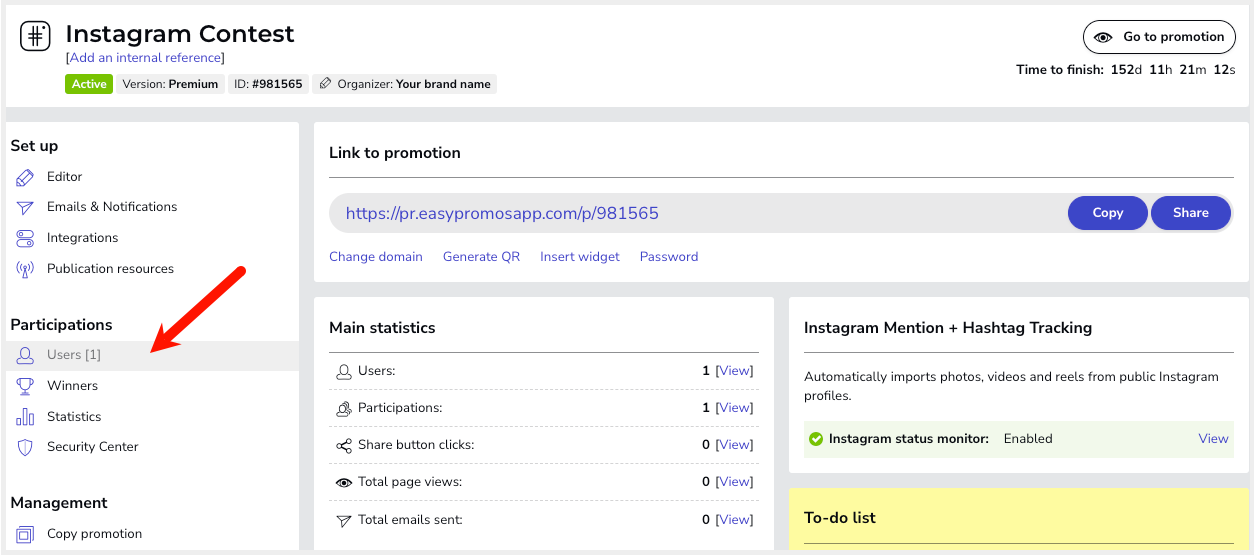Screen dimensions: 1254x556
Task: Click the Statistics bar chart icon
Action: (25, 417)
